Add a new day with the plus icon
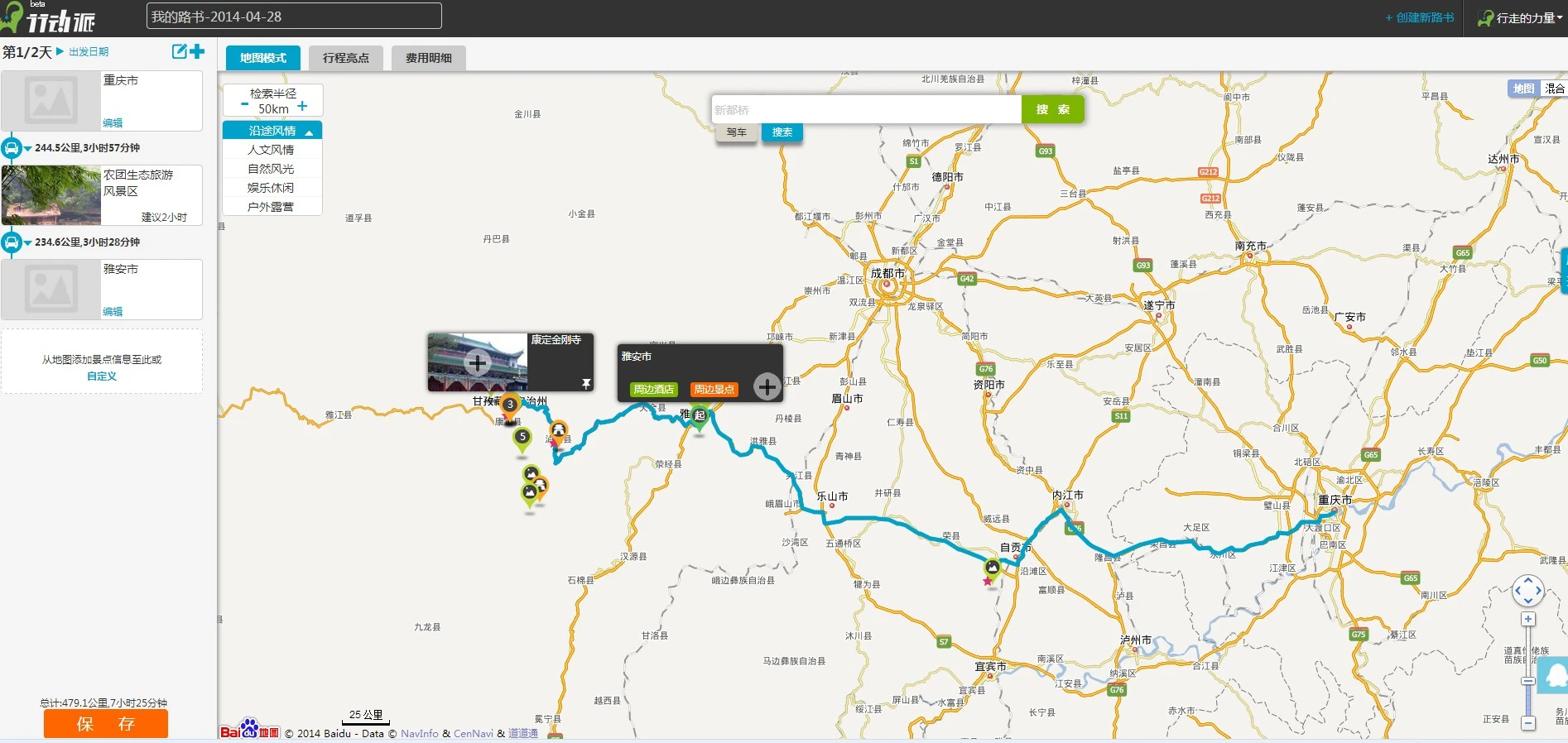The width and height of the screenshot is (1568, 743). [197, 51]
